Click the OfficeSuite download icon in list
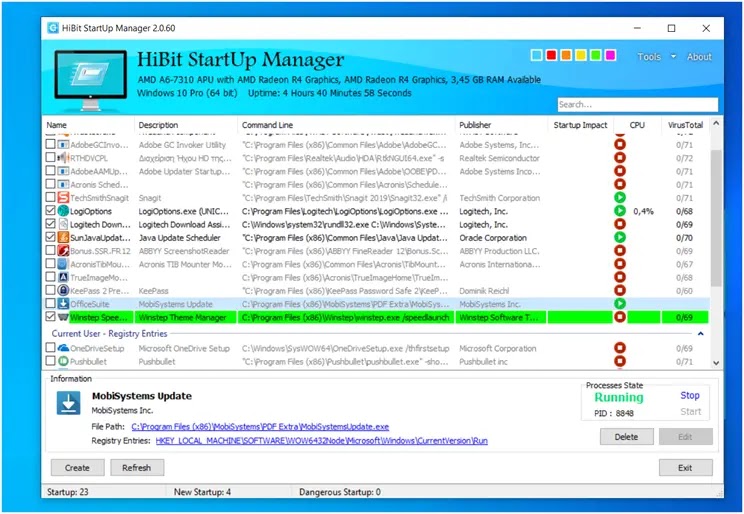Screen dimensions: 744x514 pyautogui.click(x=63, y=304)
